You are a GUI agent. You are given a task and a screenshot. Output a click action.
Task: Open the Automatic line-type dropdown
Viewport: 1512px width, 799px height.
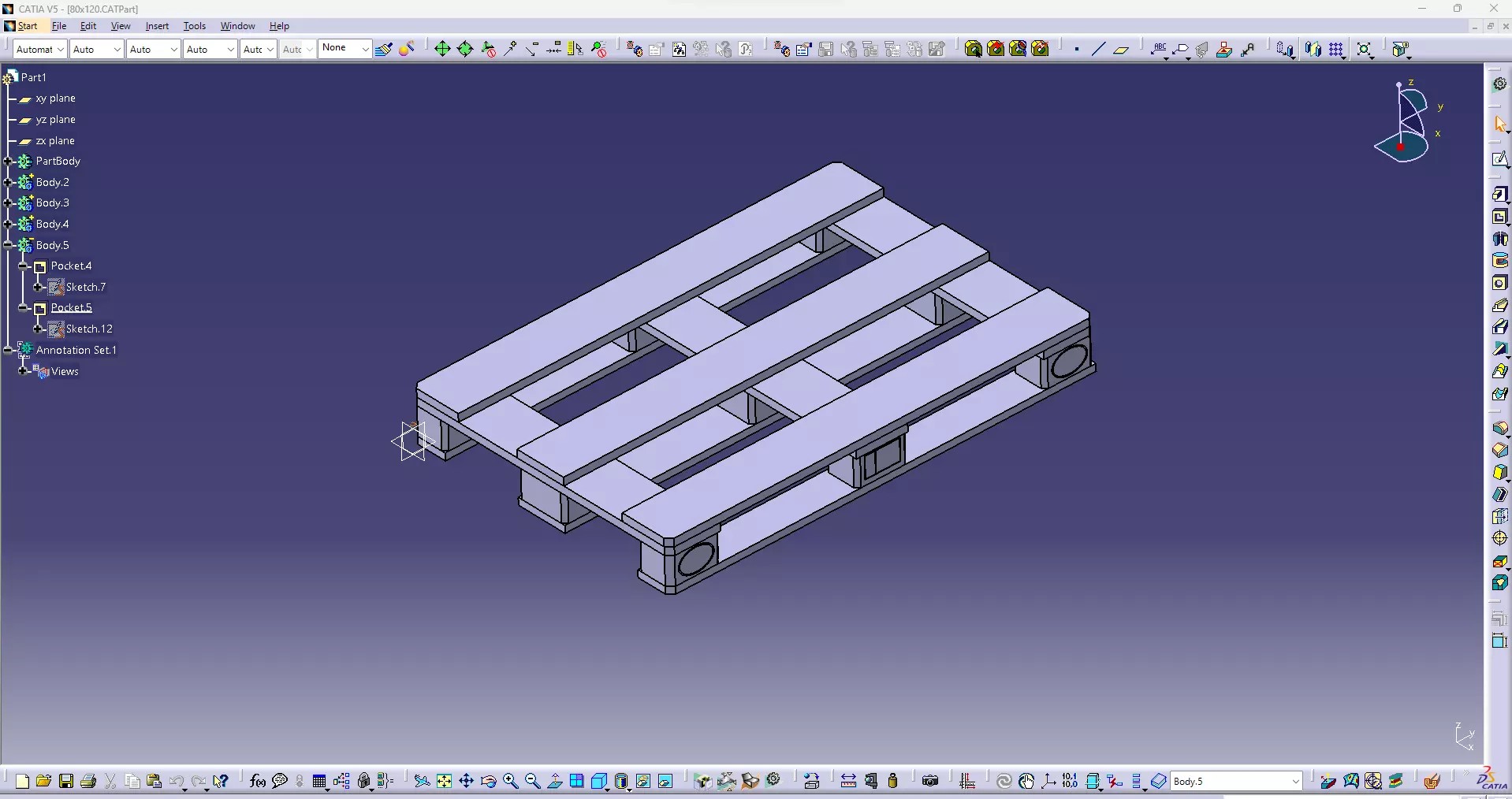click(39, 49)
